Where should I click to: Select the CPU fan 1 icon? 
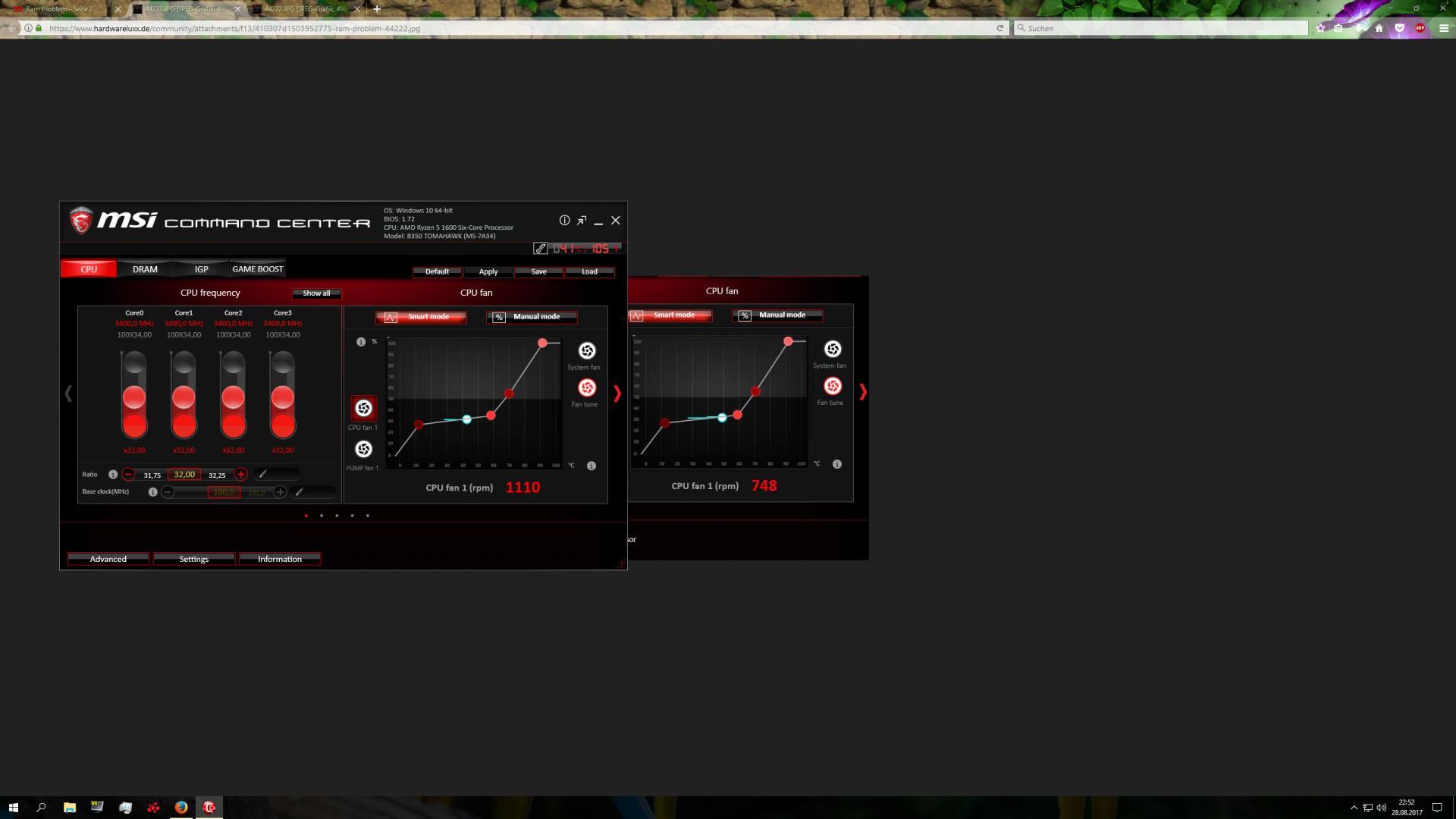click(363, 408)
